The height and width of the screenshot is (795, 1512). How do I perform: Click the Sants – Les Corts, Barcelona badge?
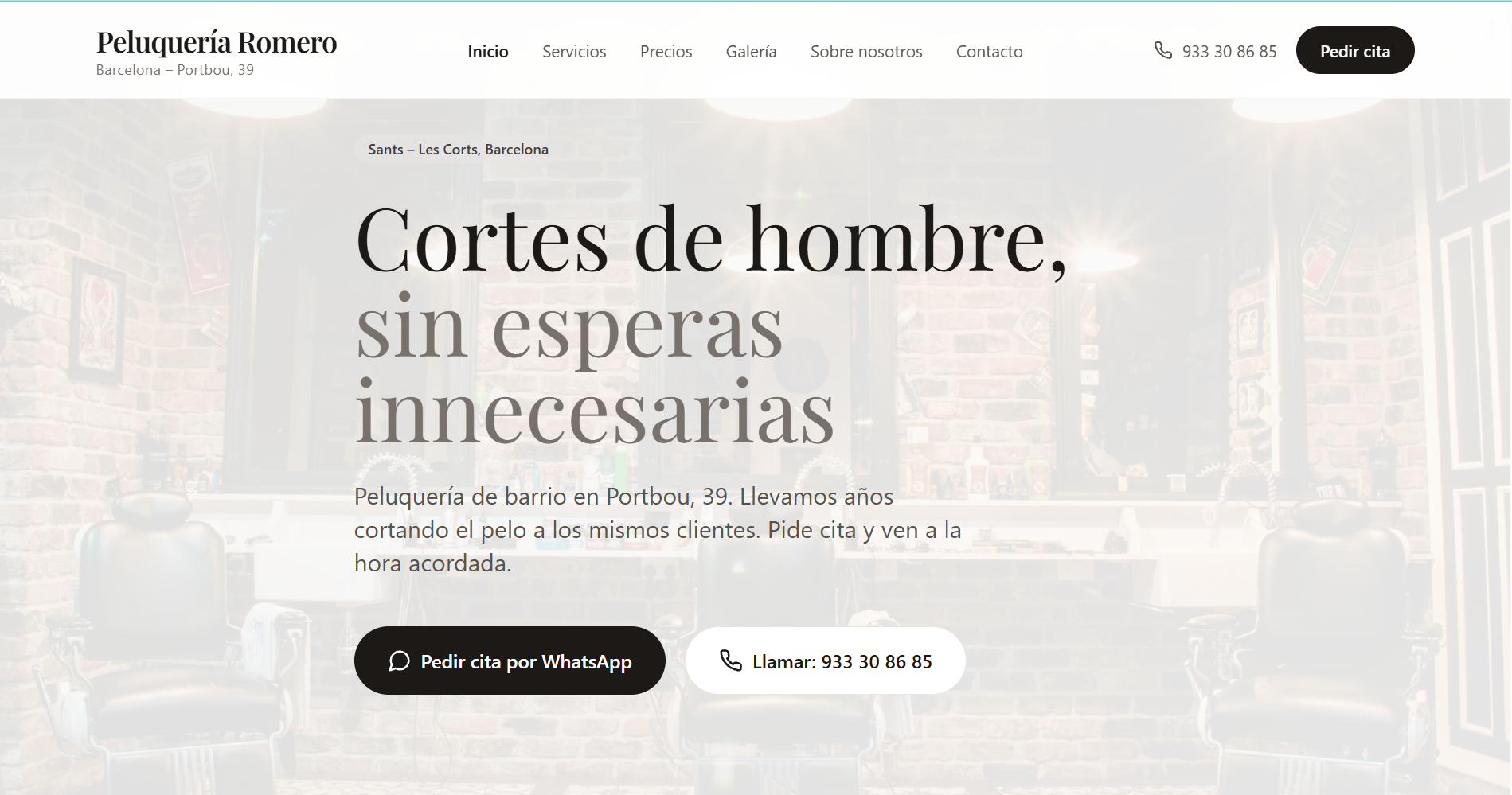tap(458, 149)
